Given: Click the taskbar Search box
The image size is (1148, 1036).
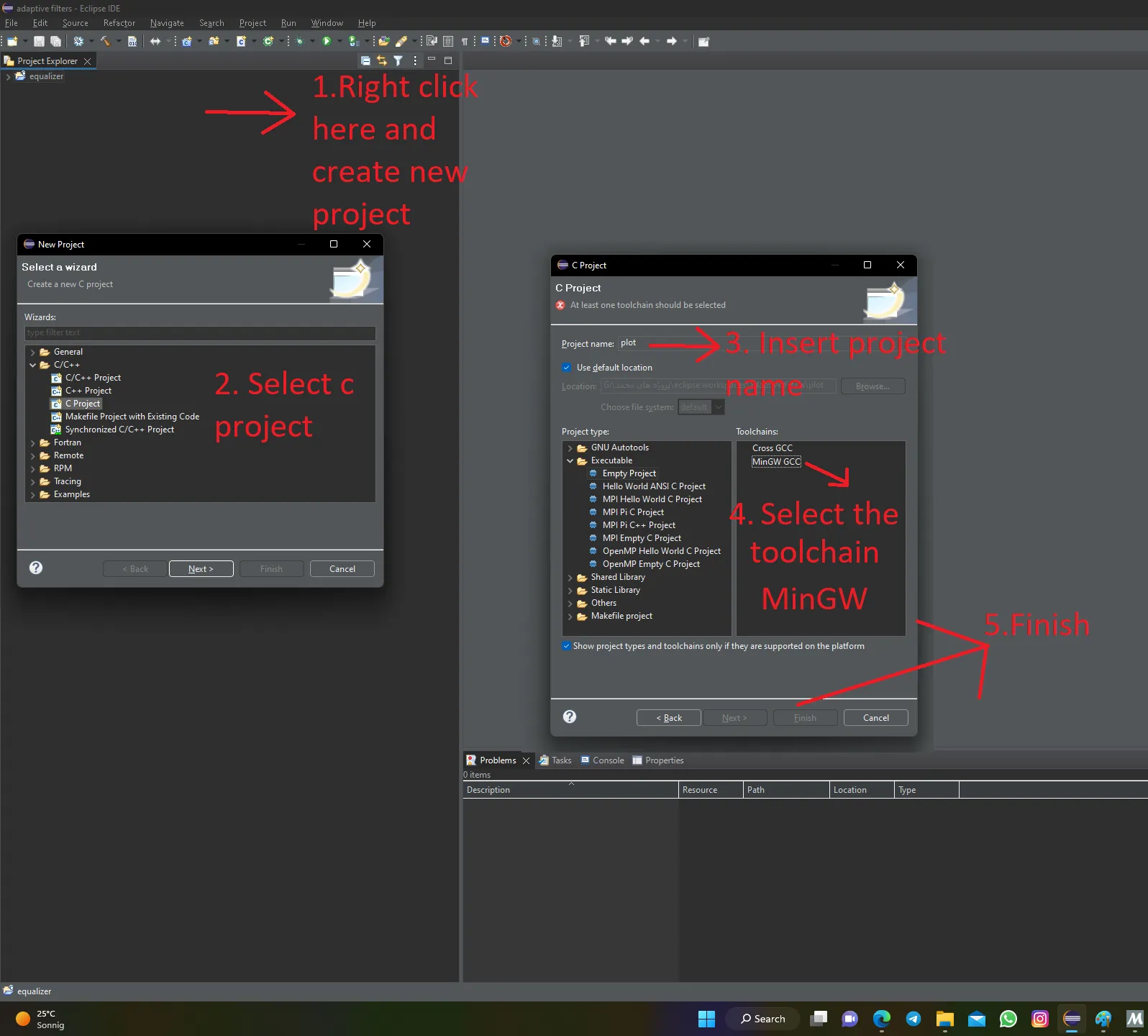Looking at the screenshot, I should click(x=763, y=1018).
